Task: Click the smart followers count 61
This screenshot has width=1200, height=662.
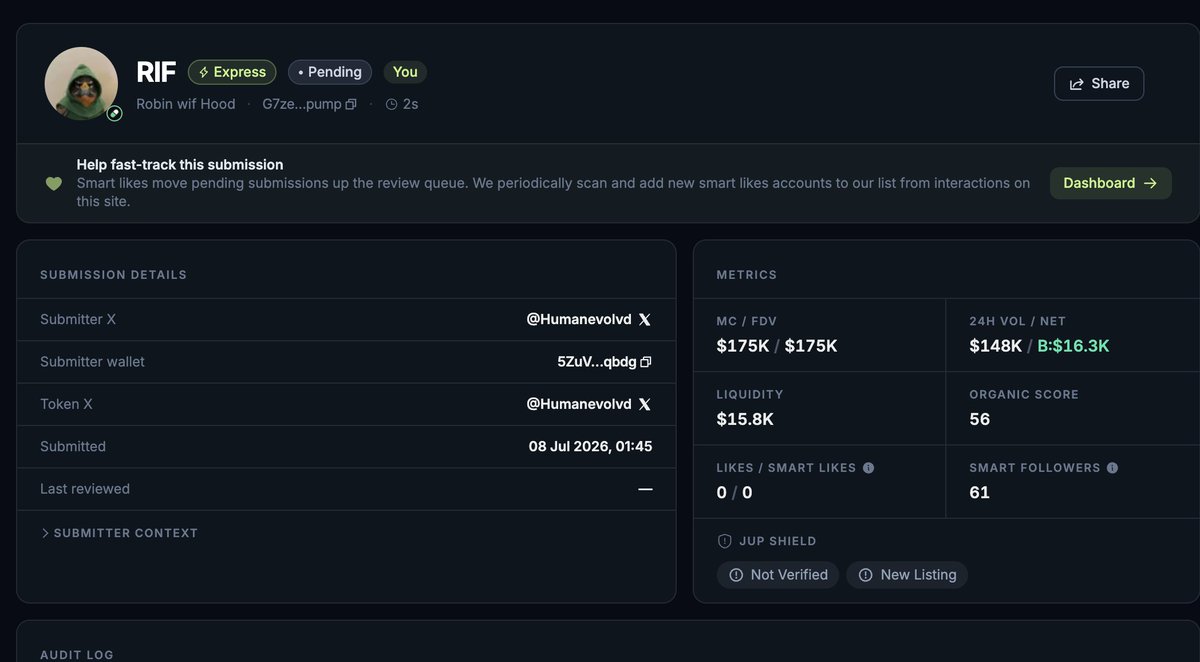Action: (980, 492)
